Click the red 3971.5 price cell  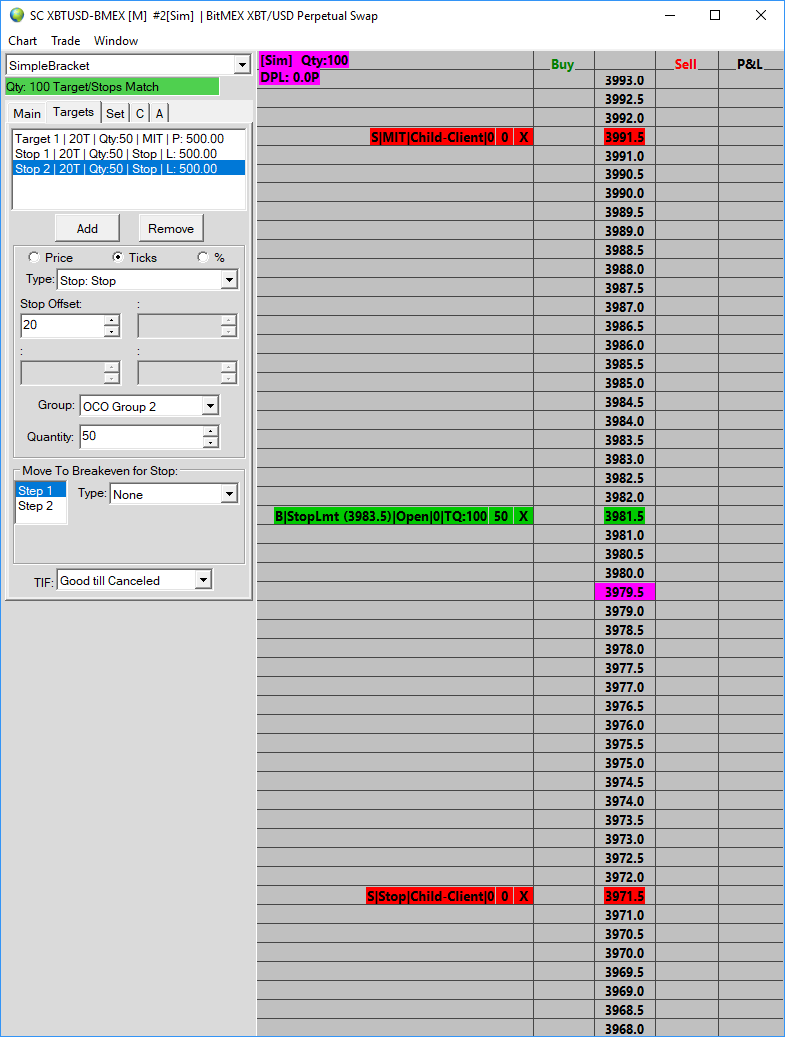point(624,896)
